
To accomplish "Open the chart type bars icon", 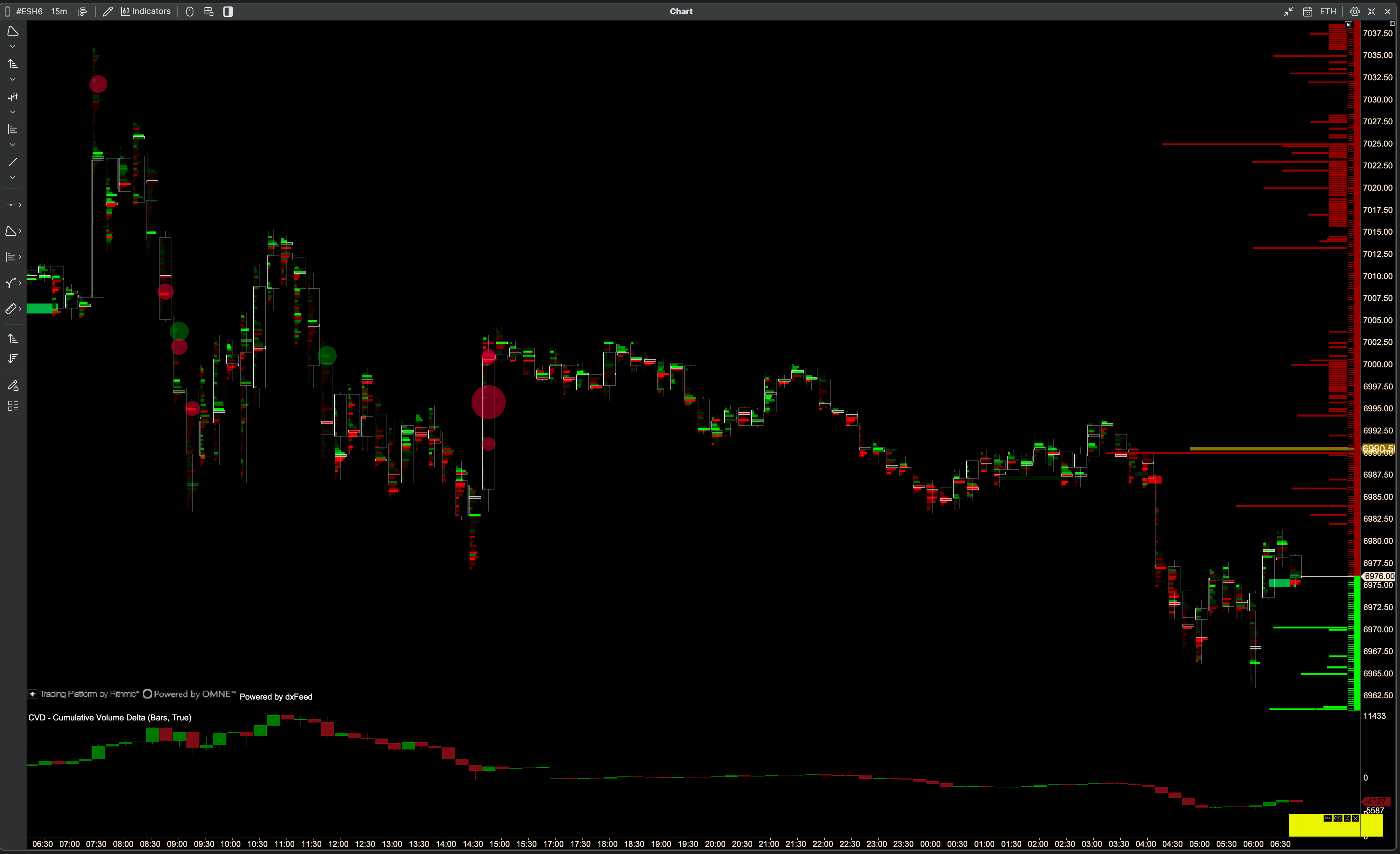I will coord(82,11).
